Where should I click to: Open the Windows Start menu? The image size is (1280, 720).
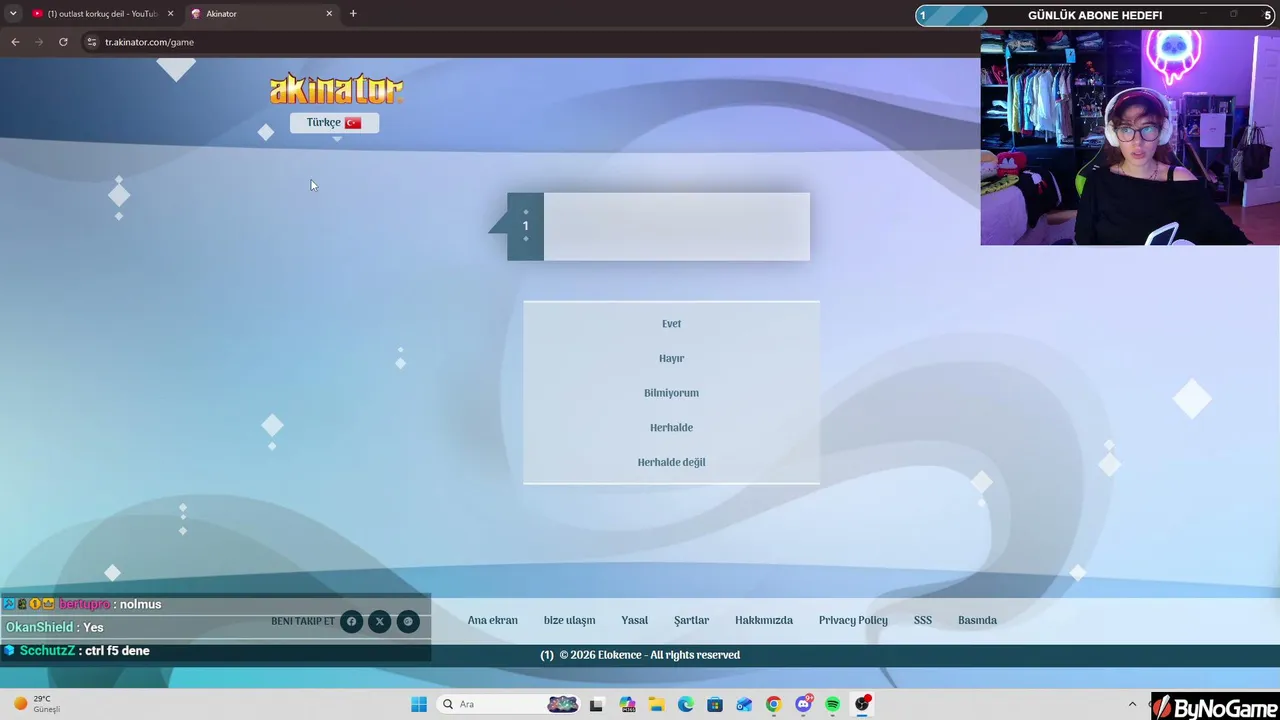(419, 704)
